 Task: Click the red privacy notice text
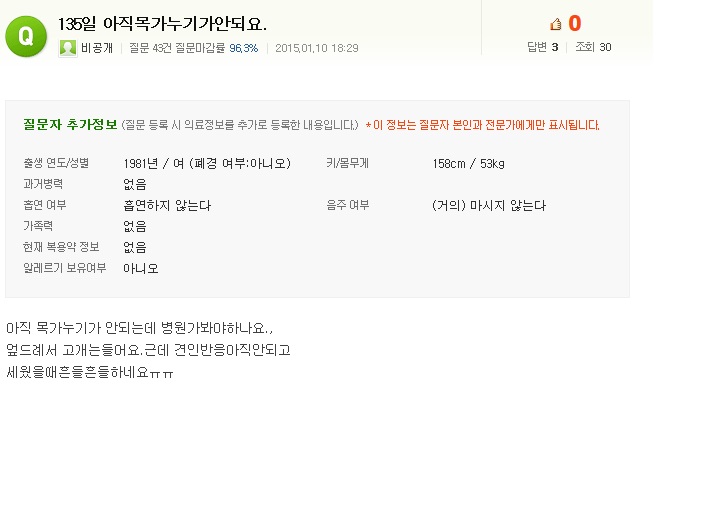coord(483,125)
